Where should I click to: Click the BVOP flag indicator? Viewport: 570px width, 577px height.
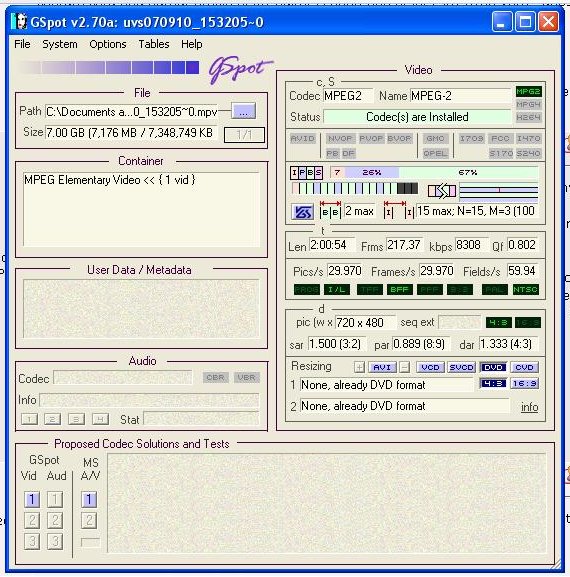pyautogui.click(x=399, y=139)
